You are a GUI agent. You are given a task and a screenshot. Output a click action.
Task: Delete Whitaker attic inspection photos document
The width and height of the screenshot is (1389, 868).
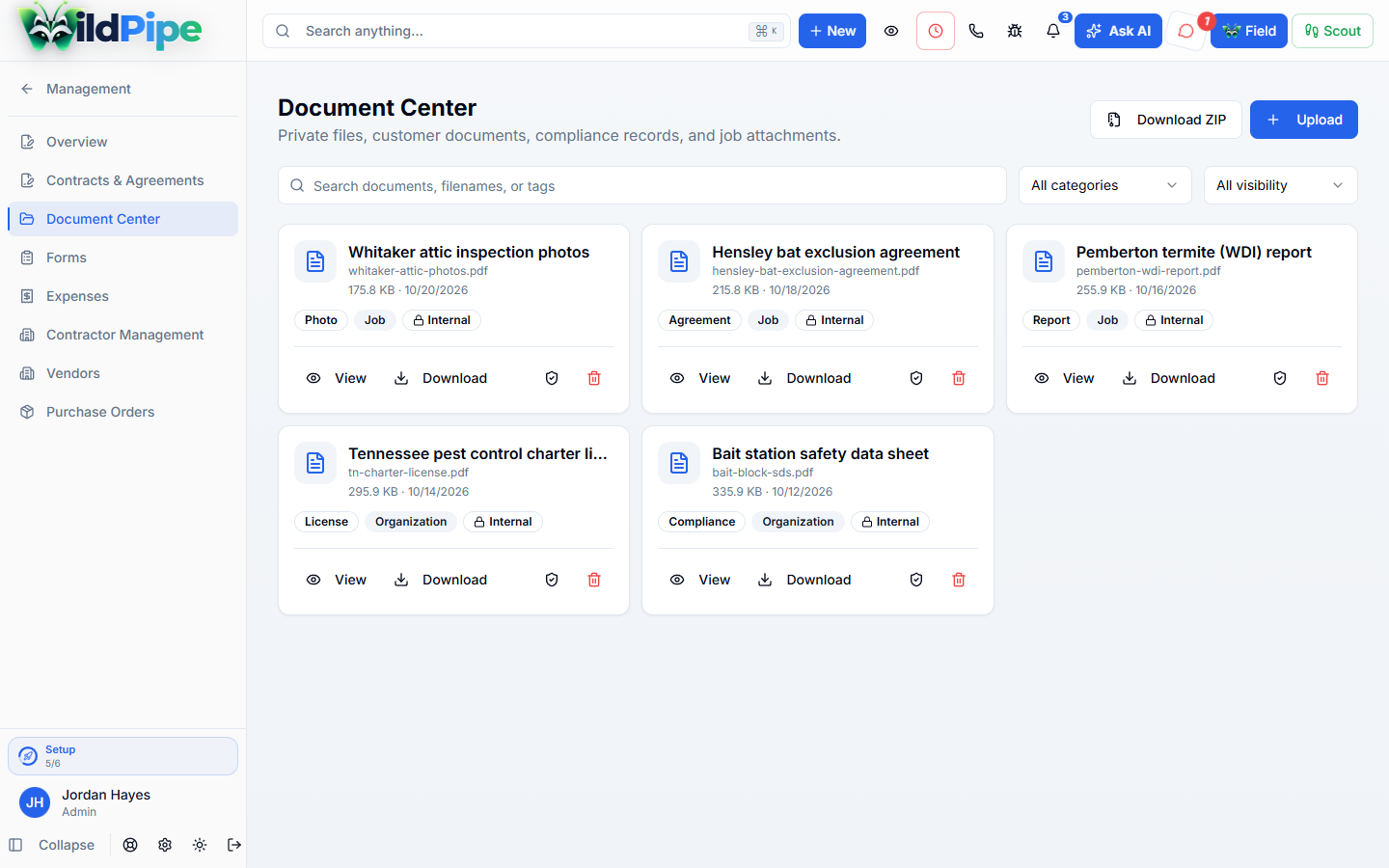click(594, 378)
